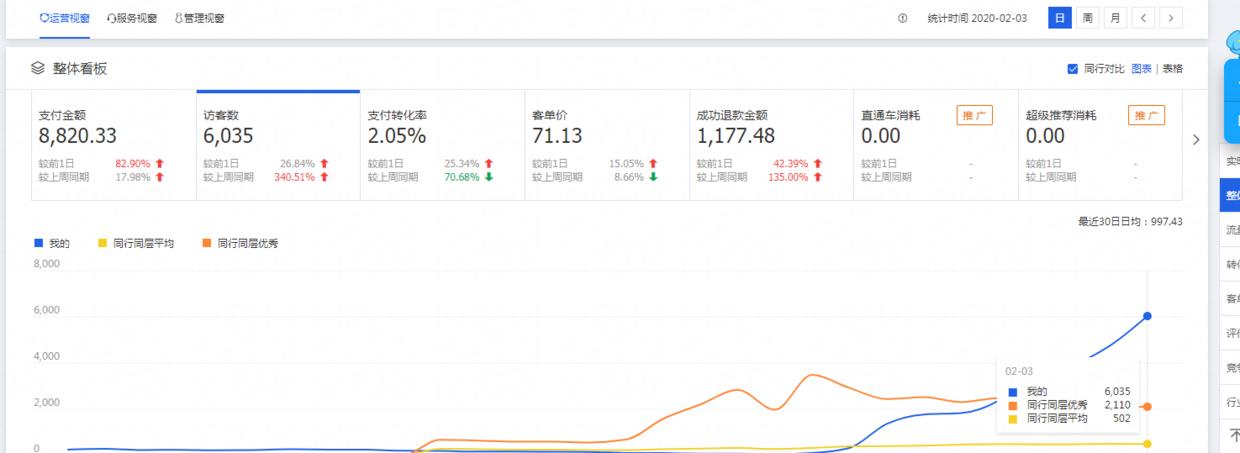Click 推广 button beside 直通车消耗

pyautogui.click(x=974, y=115)
